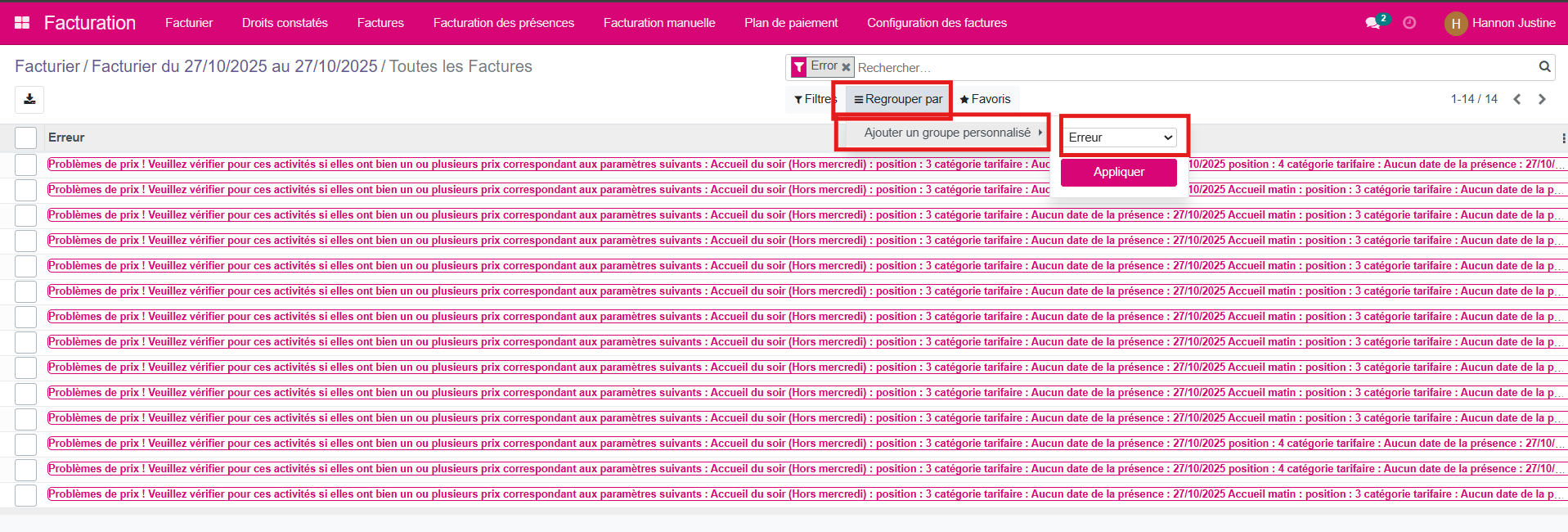This screenshot has height=532, width=1568.
Task: Open the conversations chat icon
Action: pos(1373,23)
